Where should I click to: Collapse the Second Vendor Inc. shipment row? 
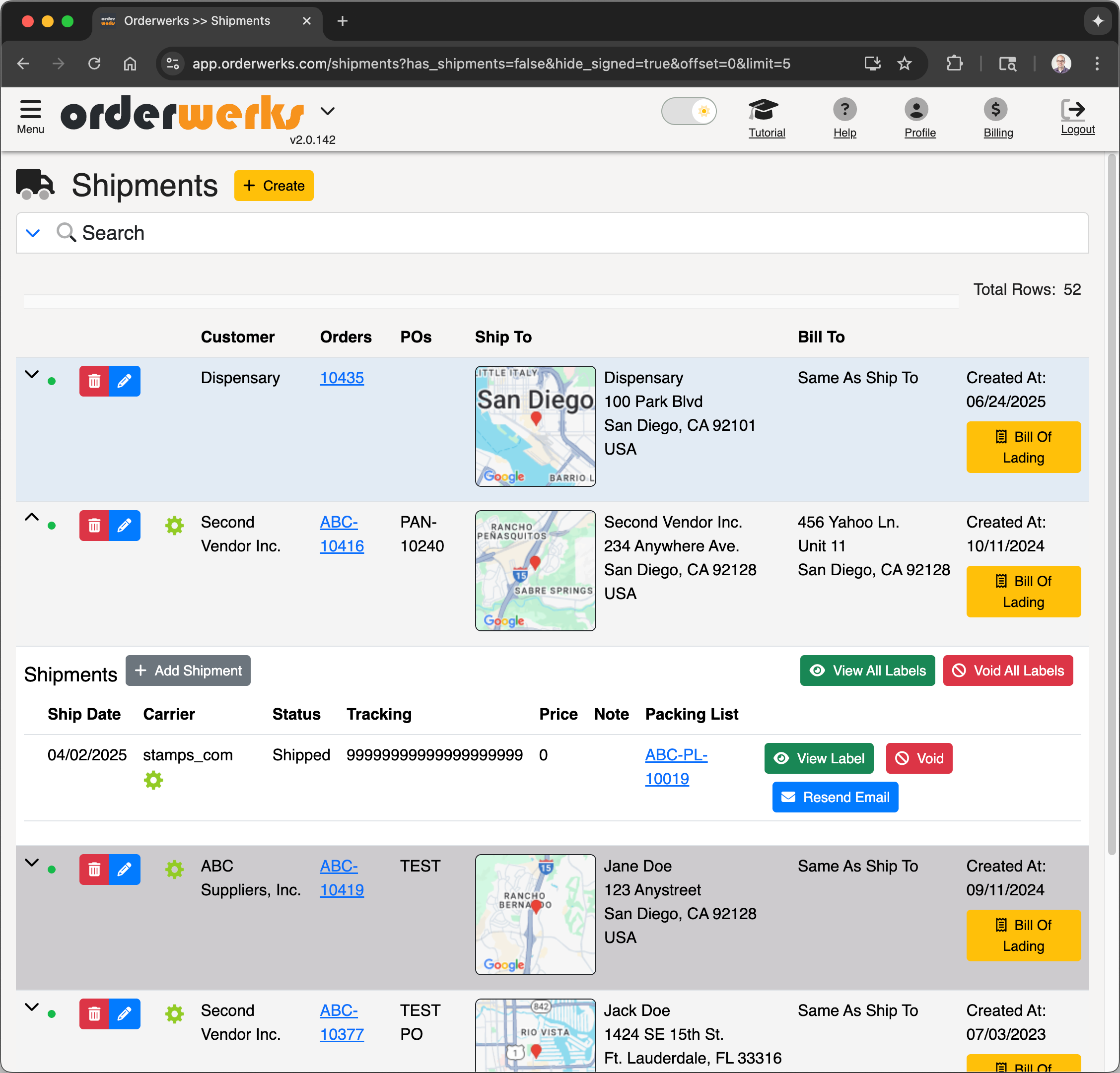[32, 517]
